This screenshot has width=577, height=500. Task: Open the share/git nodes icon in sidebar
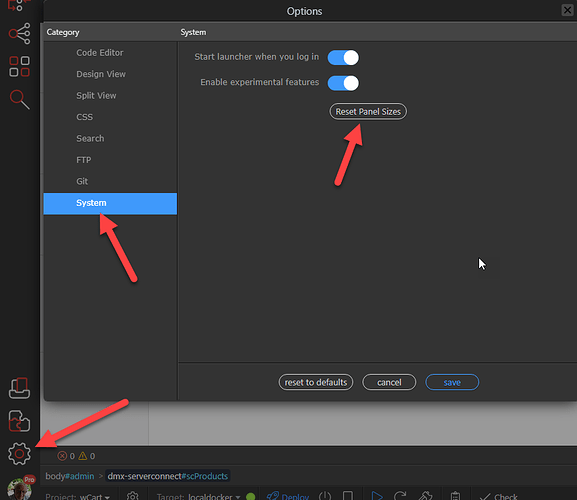[19, 33]
